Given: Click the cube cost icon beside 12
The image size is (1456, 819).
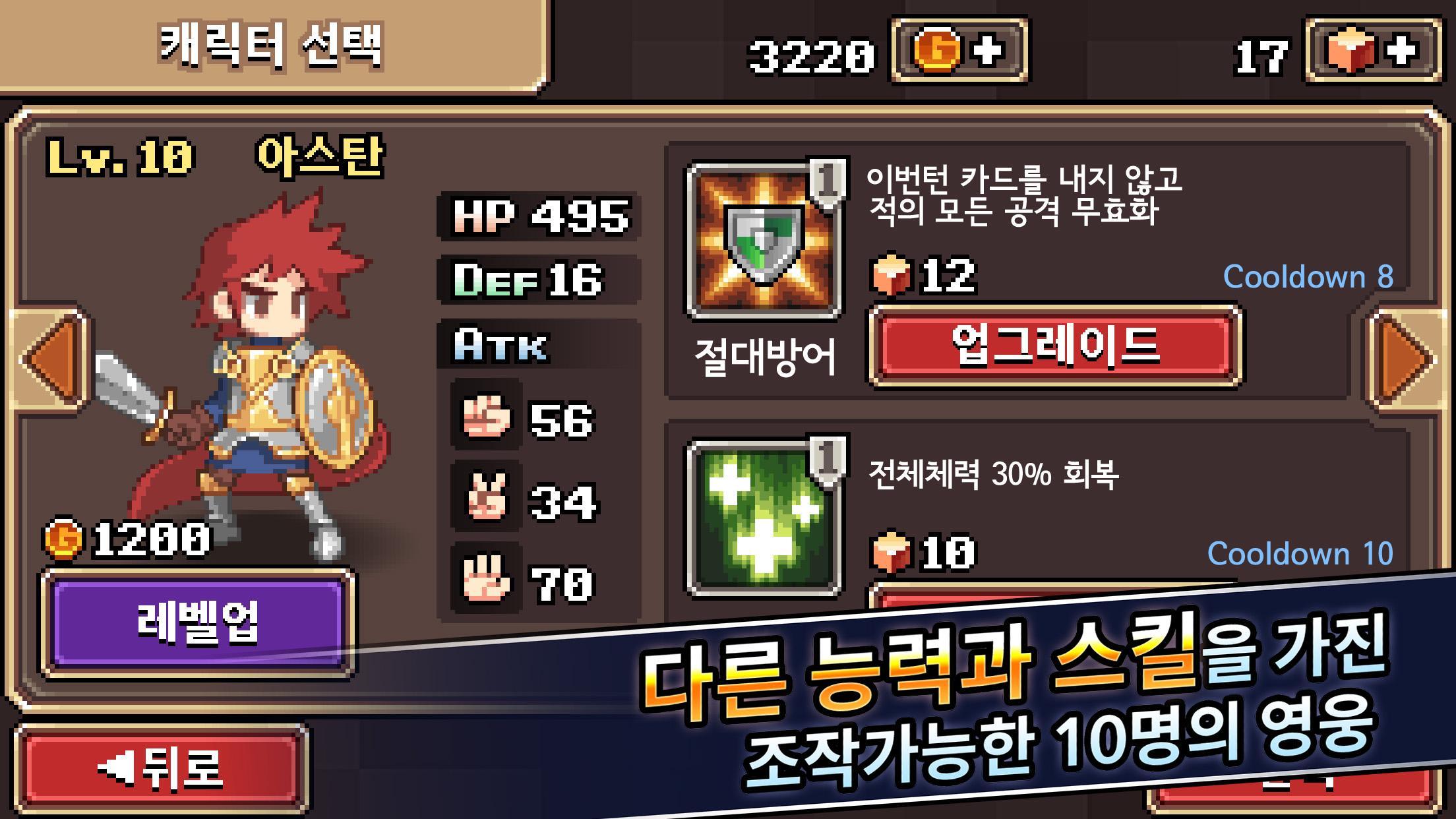Looking at the screenshot, I should (x=890, y=274).
